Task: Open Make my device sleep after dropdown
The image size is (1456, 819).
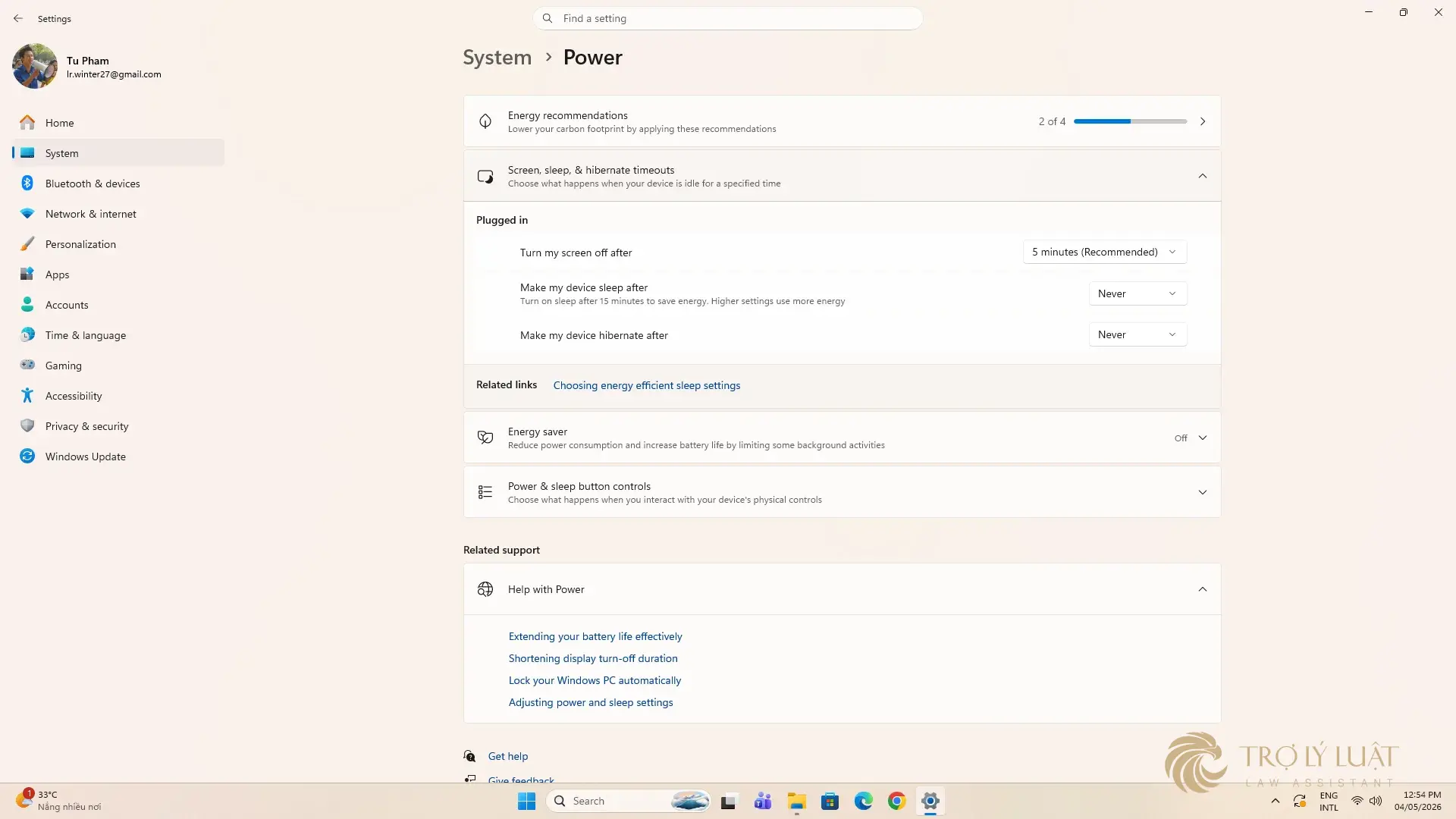Action: (1137, 293)
